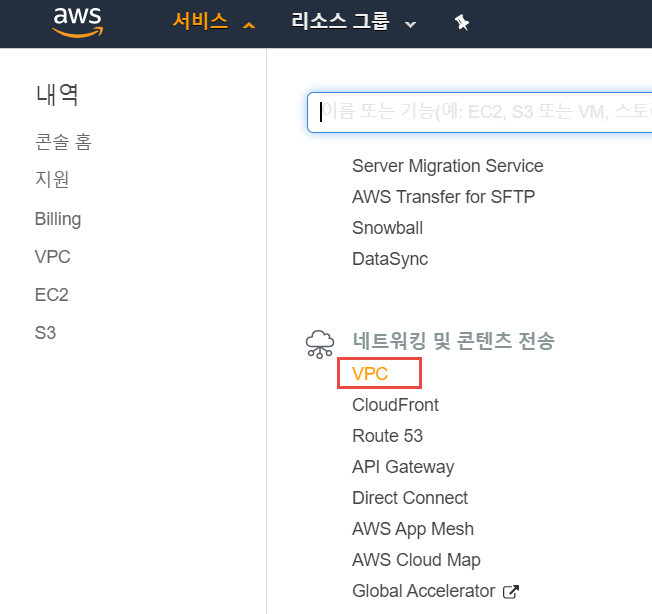Open DataSync service

[390, 259]
